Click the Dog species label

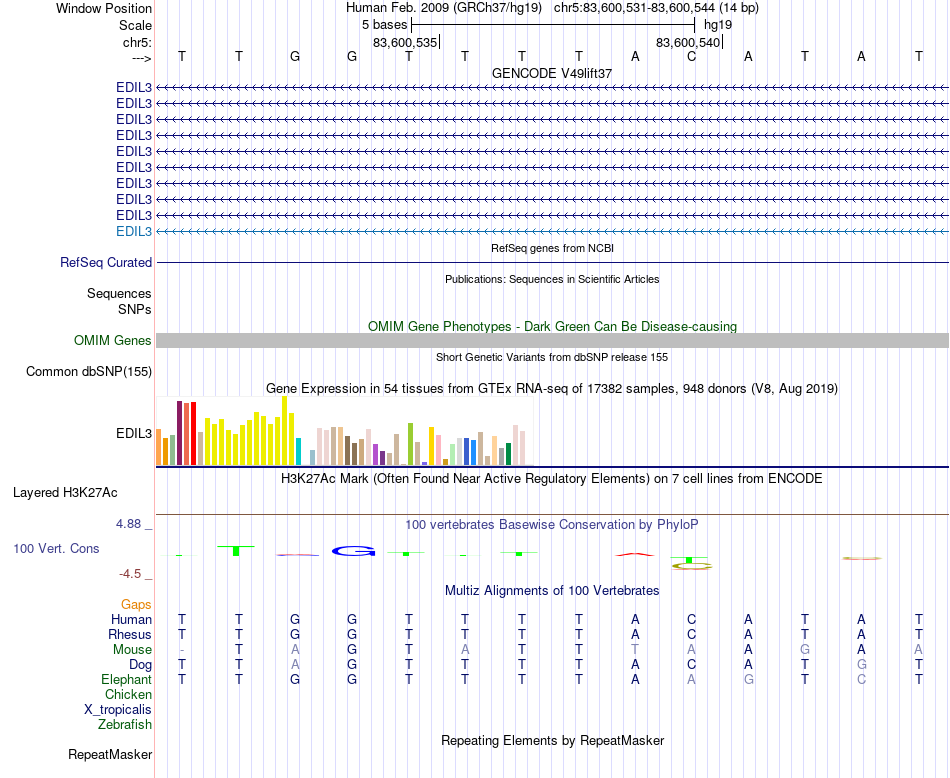(x=141, y=665)
